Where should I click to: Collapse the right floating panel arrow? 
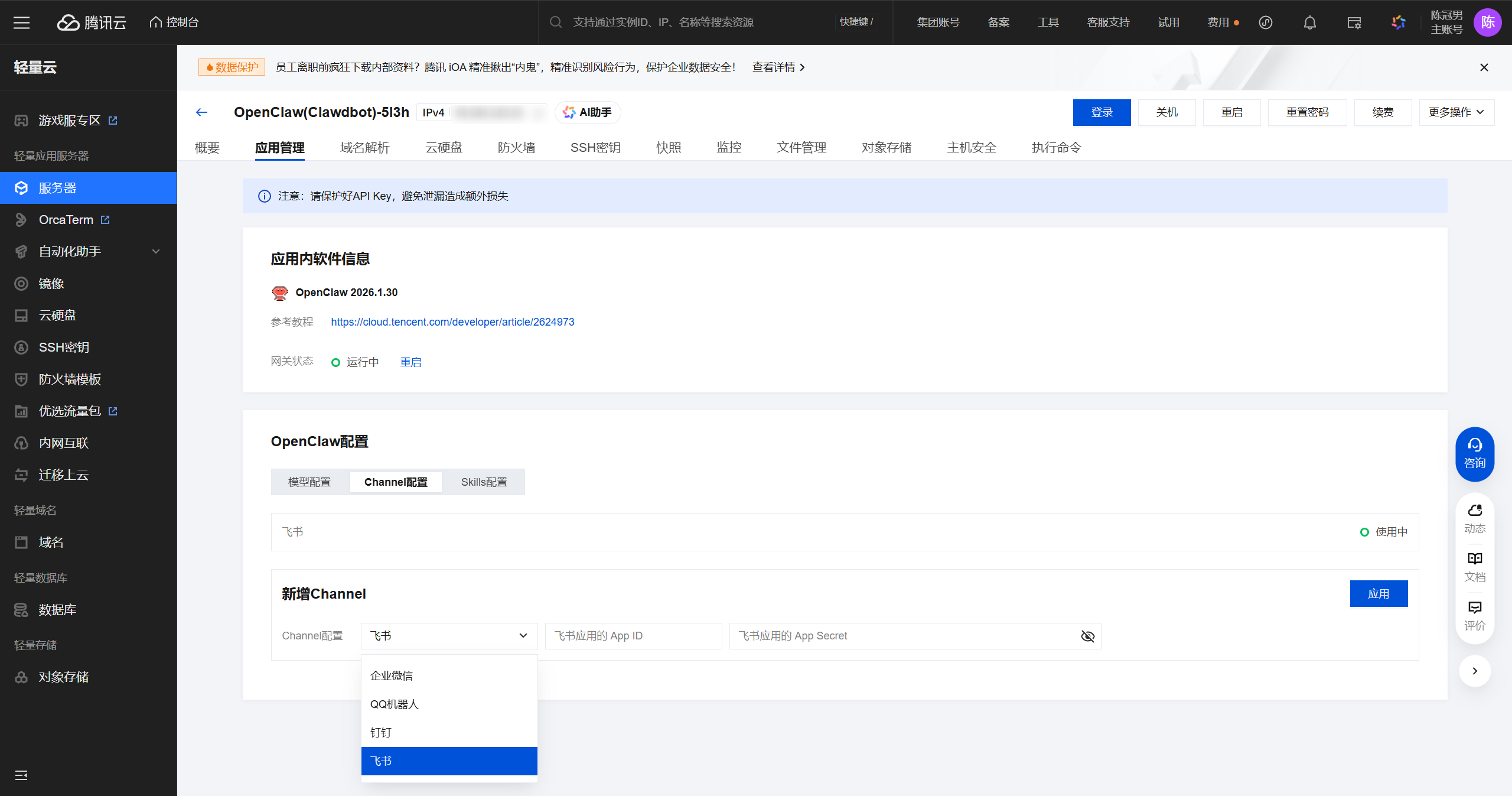click(1474, 671)
